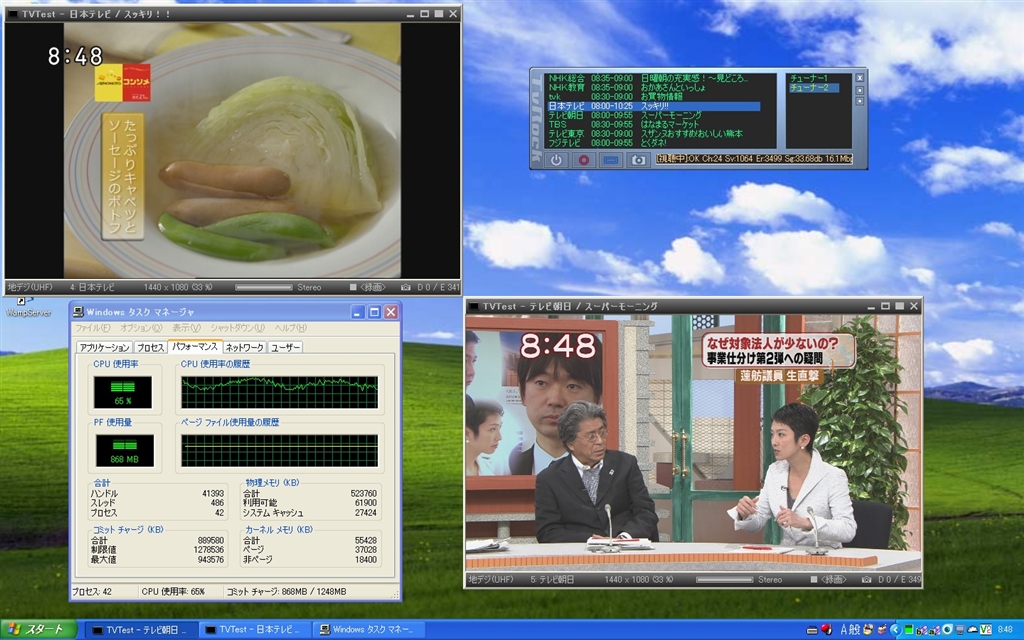Click Stereo audio mode in 日本テレビ TVTest
The width and height of the screenshot is (1024, 640).
309,287
